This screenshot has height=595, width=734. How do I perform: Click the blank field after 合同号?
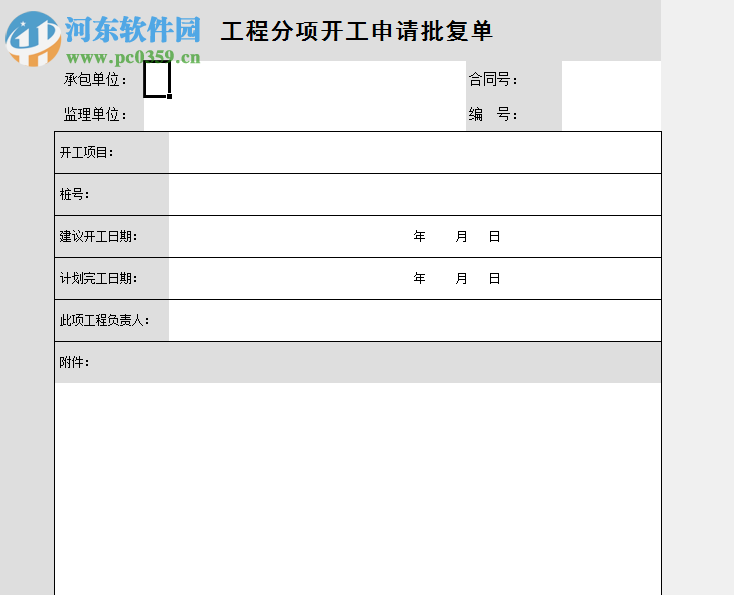point(611,79)
